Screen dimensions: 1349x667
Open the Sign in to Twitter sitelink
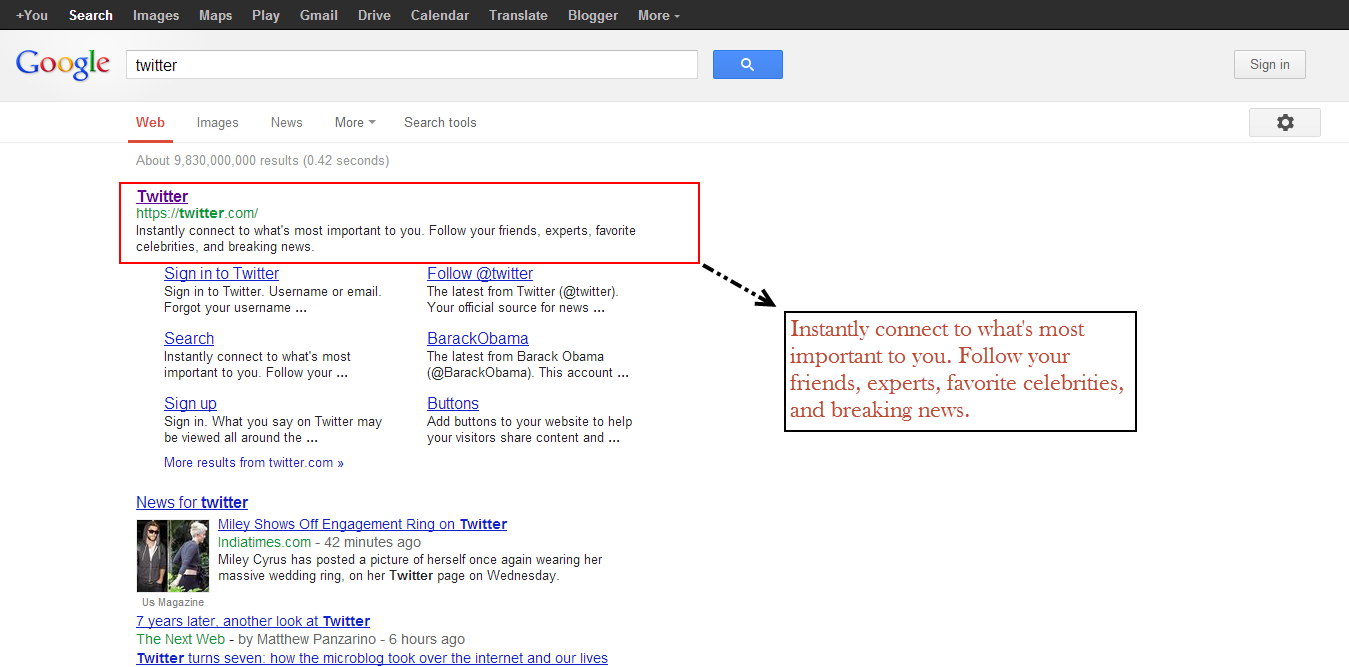point(221,273)
